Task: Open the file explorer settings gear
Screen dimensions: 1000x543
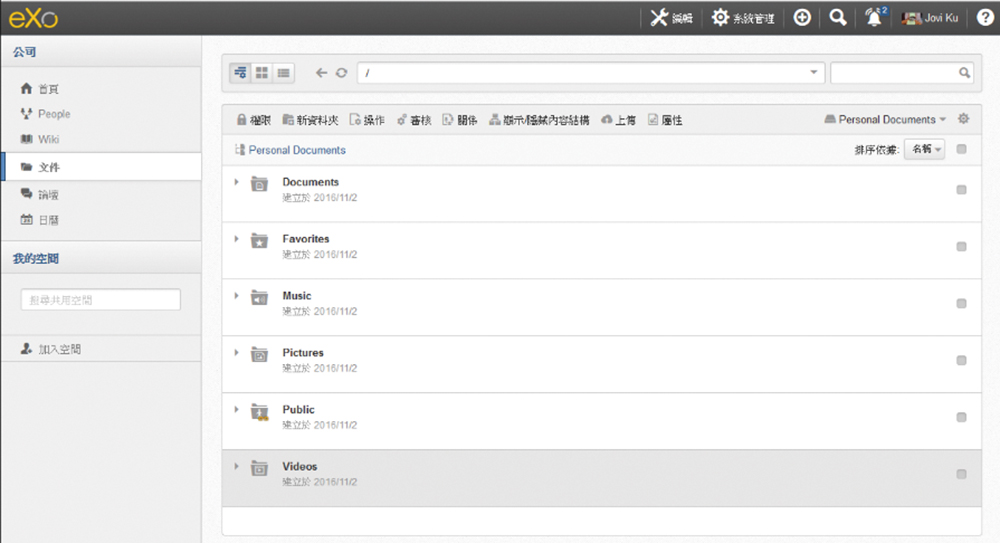Action: [964, 119]
